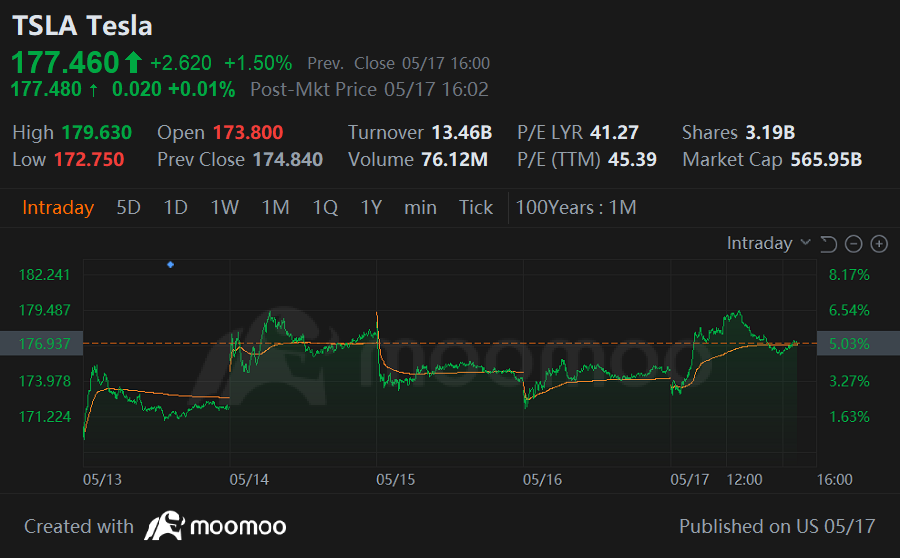Click the Low value 172.750

[x=89, y=160]
